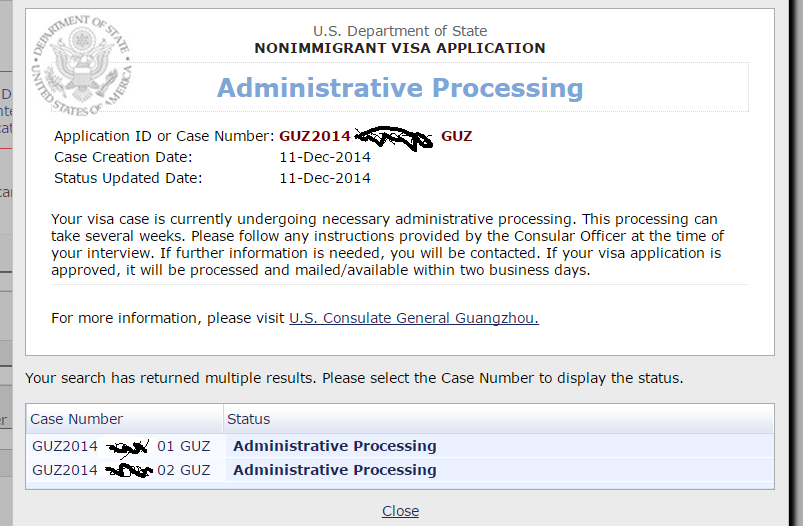Select case number ending in 02 GUZ
This screenshot has height=526, width=803.
(121, 470)
